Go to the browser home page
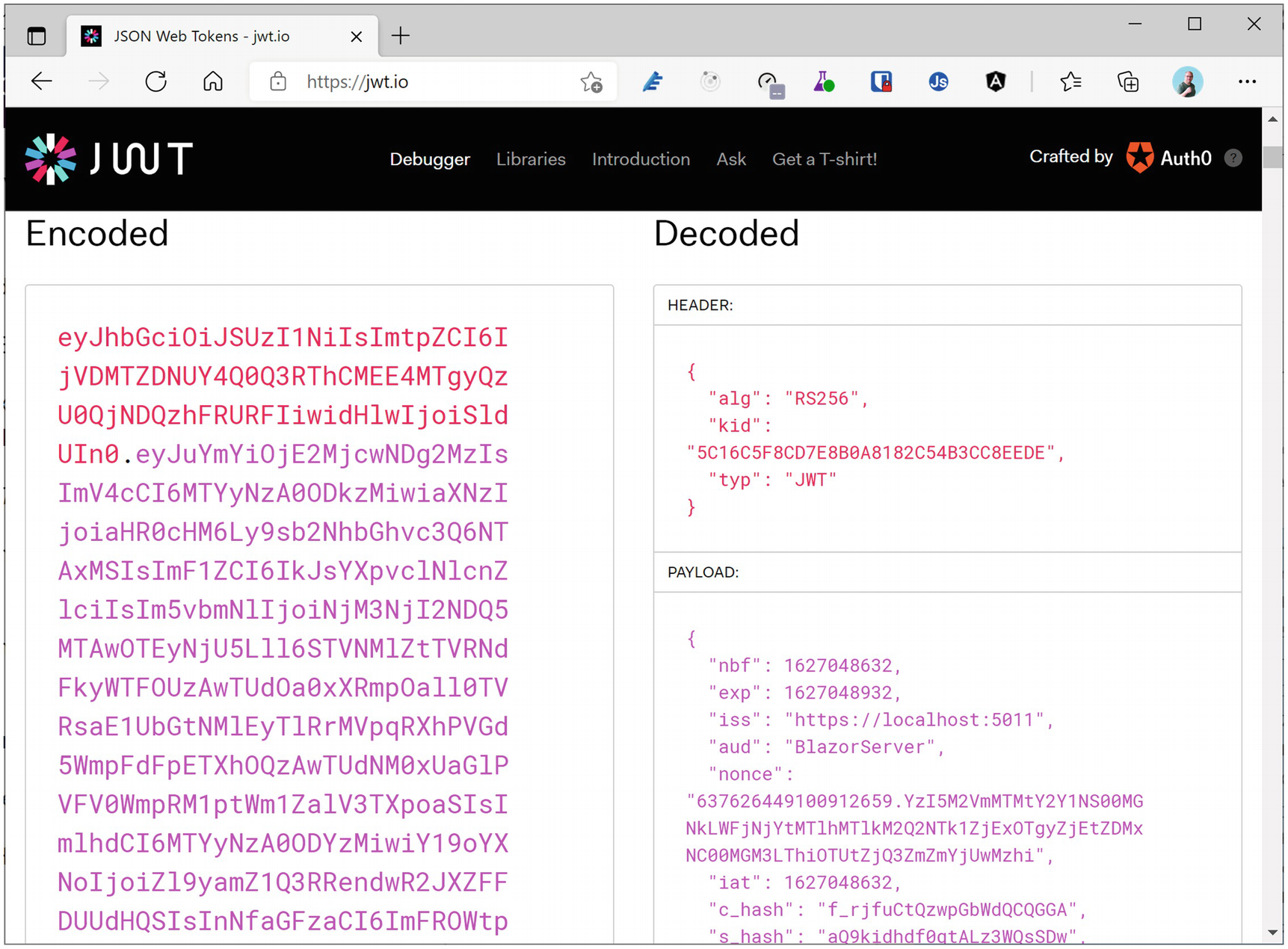 pyautogui.click(x=213, y=82)
